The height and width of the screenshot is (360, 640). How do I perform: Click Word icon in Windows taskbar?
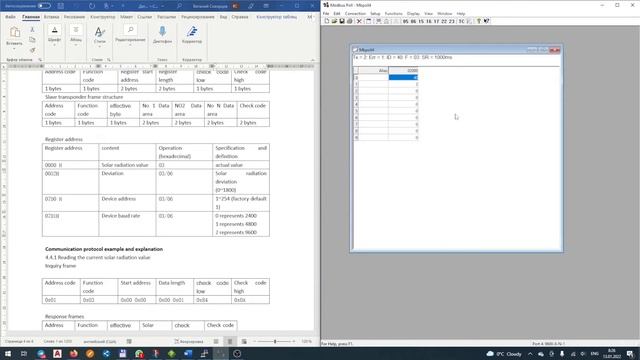[x=188, y=353]
